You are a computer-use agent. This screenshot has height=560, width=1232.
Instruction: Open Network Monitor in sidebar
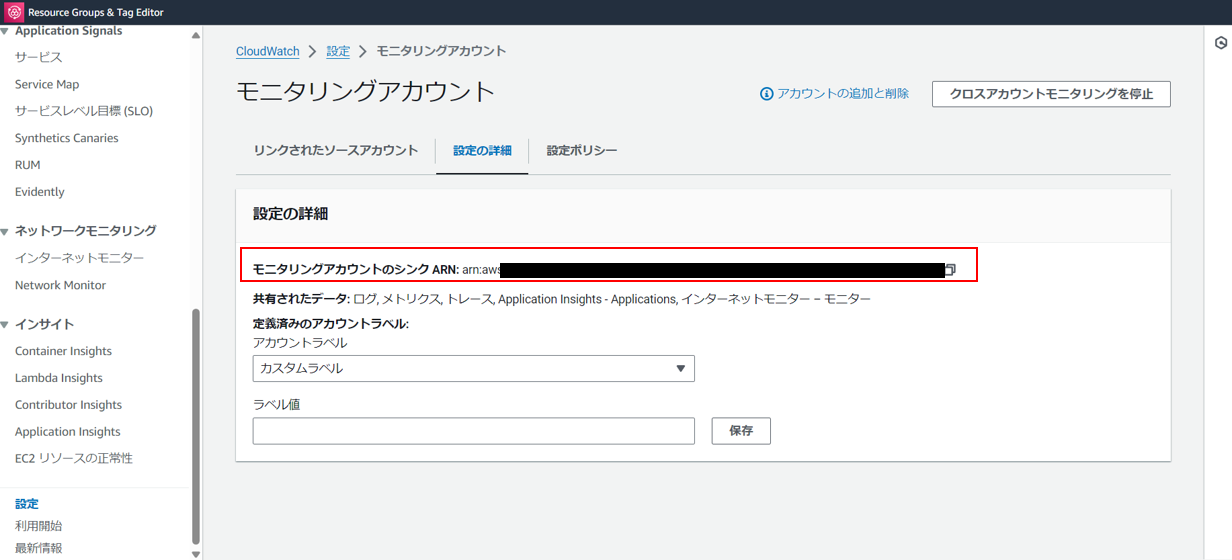click(x=60, y=285)
